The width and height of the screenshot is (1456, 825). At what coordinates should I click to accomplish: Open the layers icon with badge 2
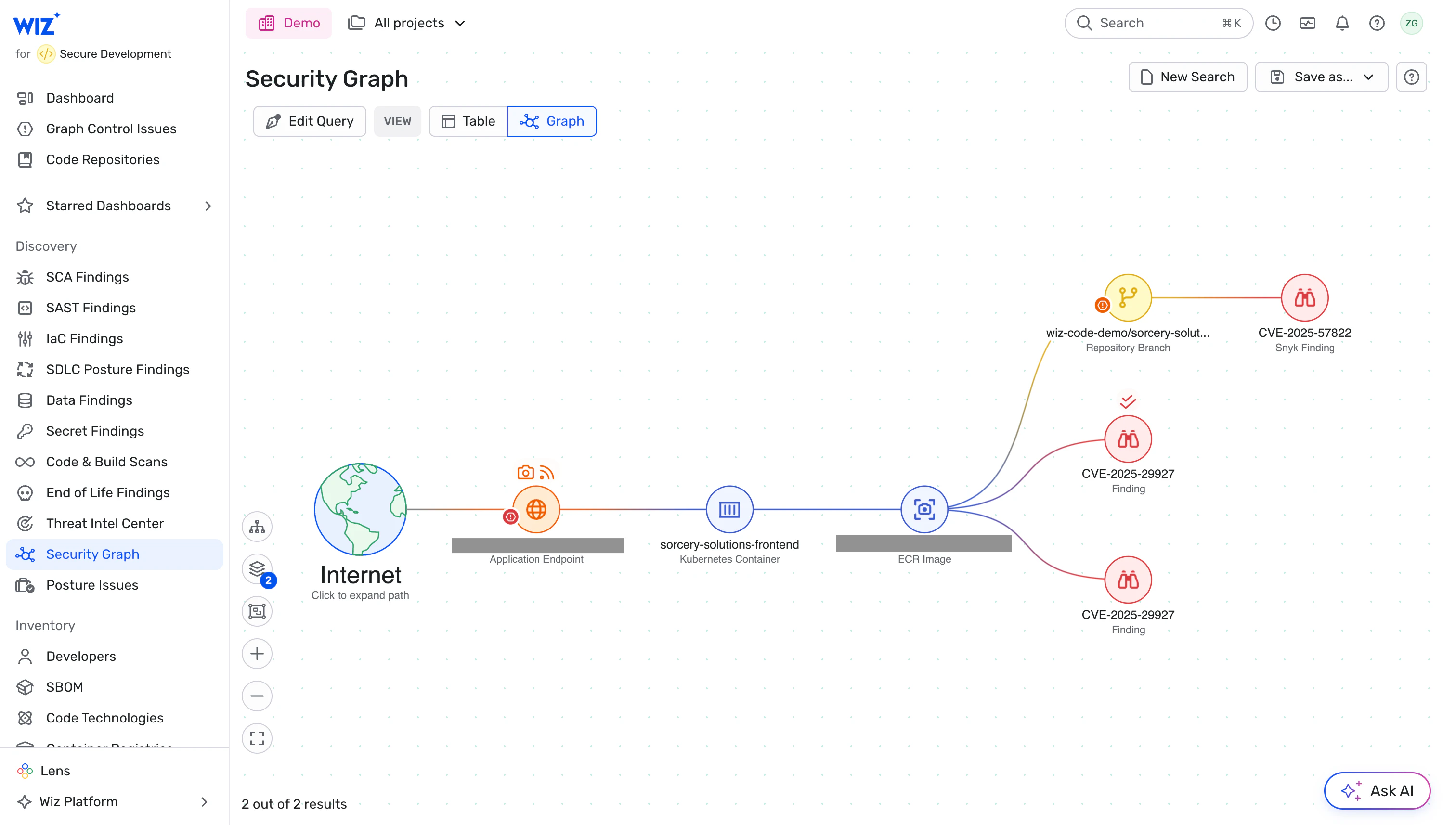[257, 568]
